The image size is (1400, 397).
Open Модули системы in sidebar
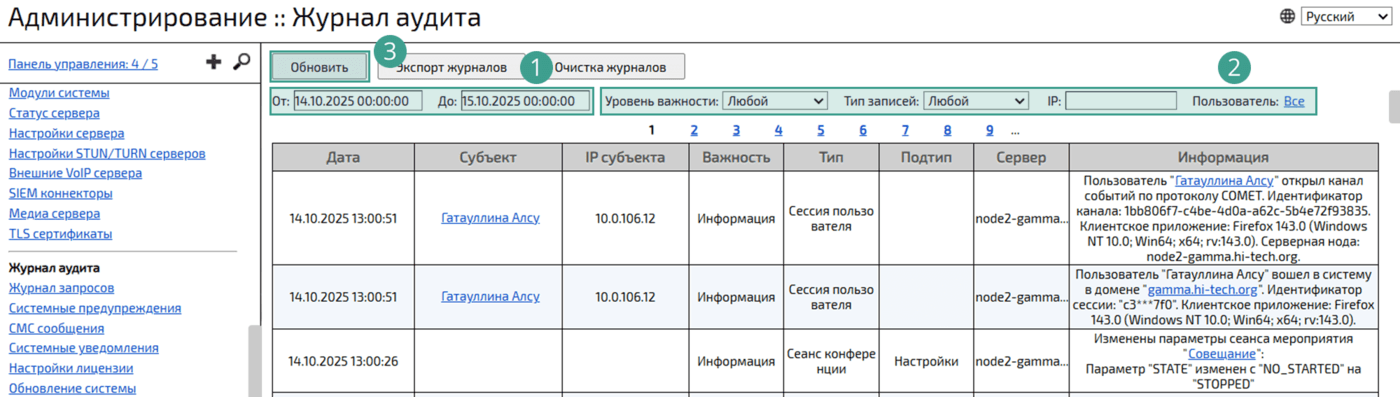tap(59, 93)
